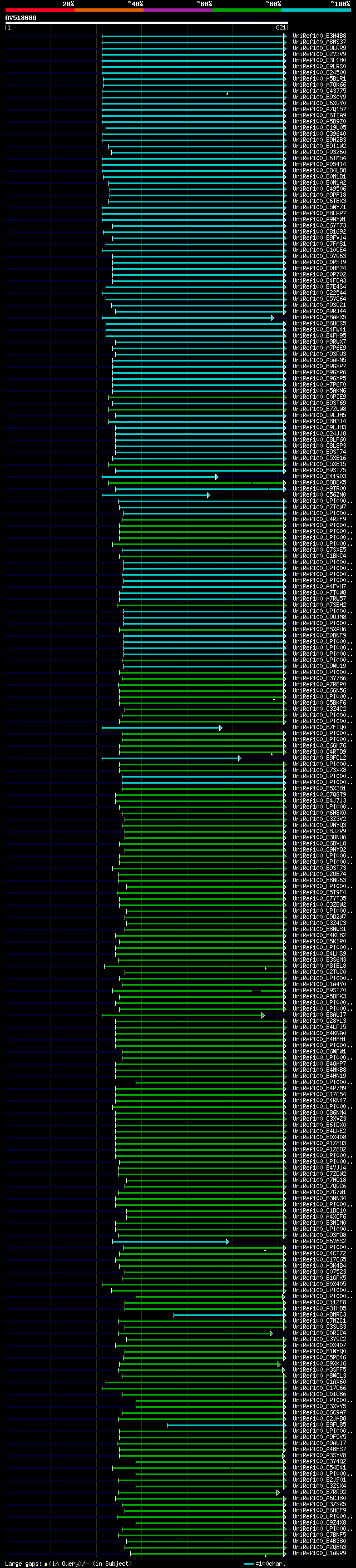Image resolution: width=356 pixels, height=1568 pixels.
Task: Open hit UniRef100_Q3L1H0
Action: [319, 60]
